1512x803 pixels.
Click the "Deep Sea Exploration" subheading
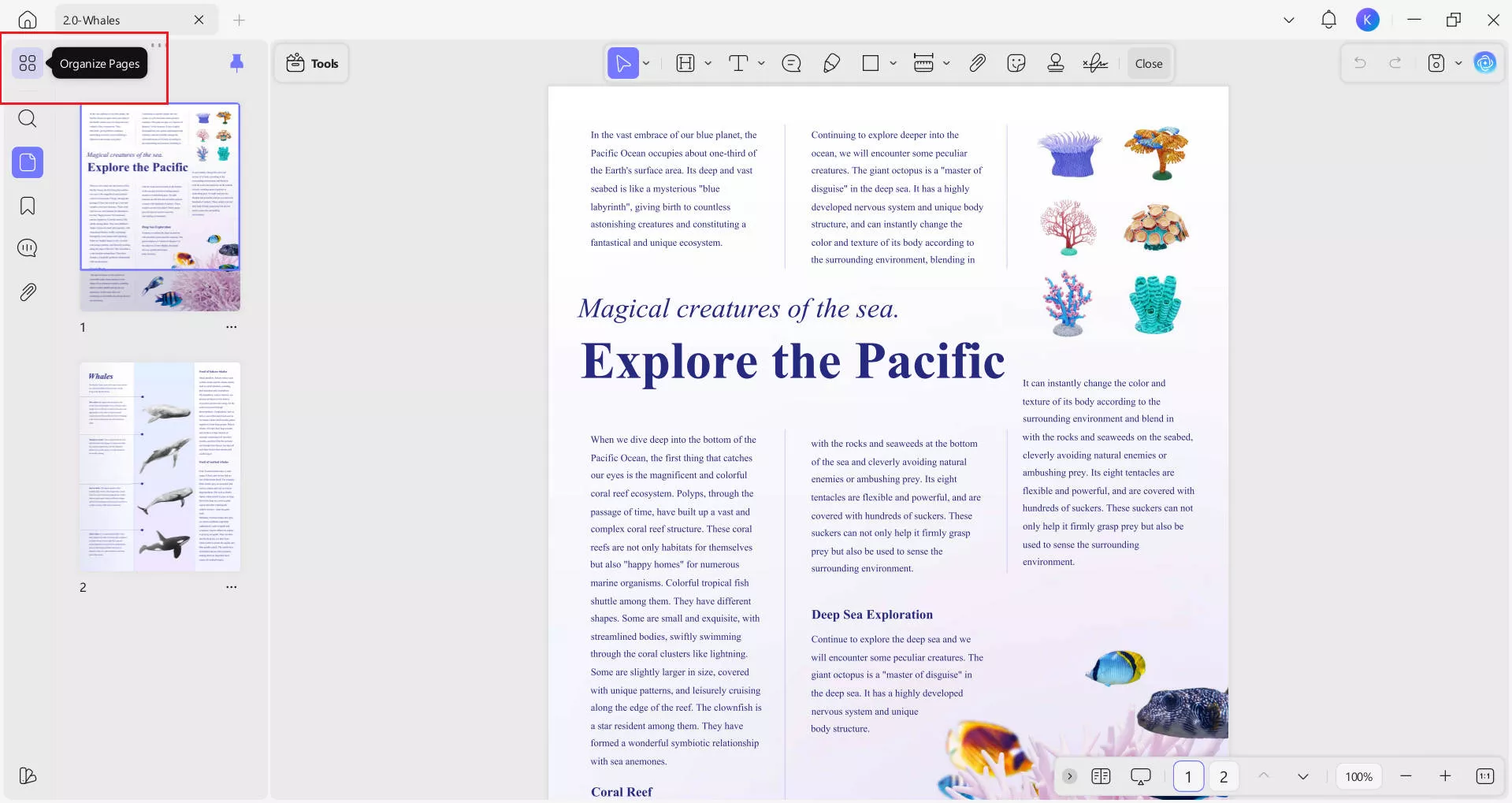(x=872, y=615)
